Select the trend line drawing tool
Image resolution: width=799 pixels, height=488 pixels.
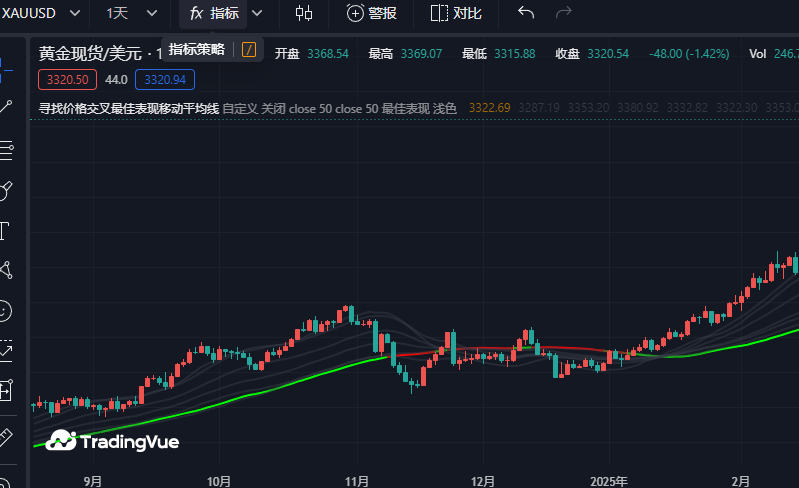click(6, 106)
